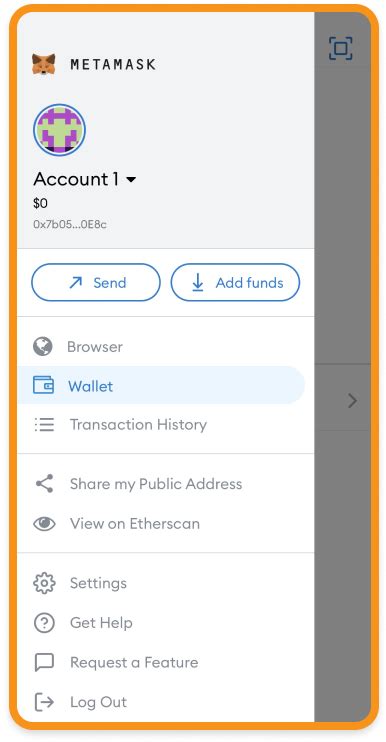Screen dimensions: 386x742
Task: Click the Send button
Action: click(x=96, y=283)
